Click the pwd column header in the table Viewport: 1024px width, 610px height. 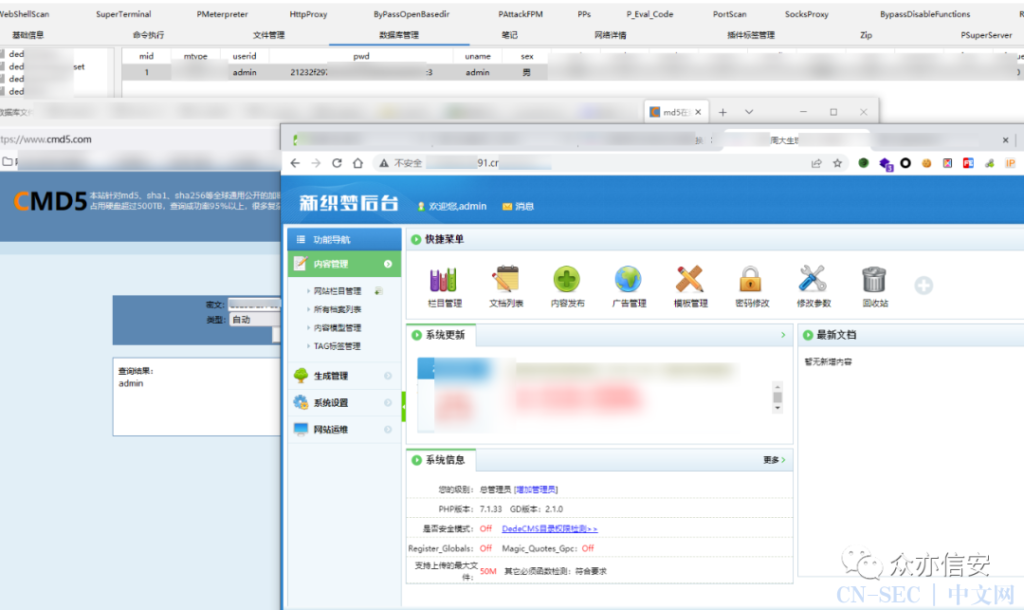pos(361,56)
